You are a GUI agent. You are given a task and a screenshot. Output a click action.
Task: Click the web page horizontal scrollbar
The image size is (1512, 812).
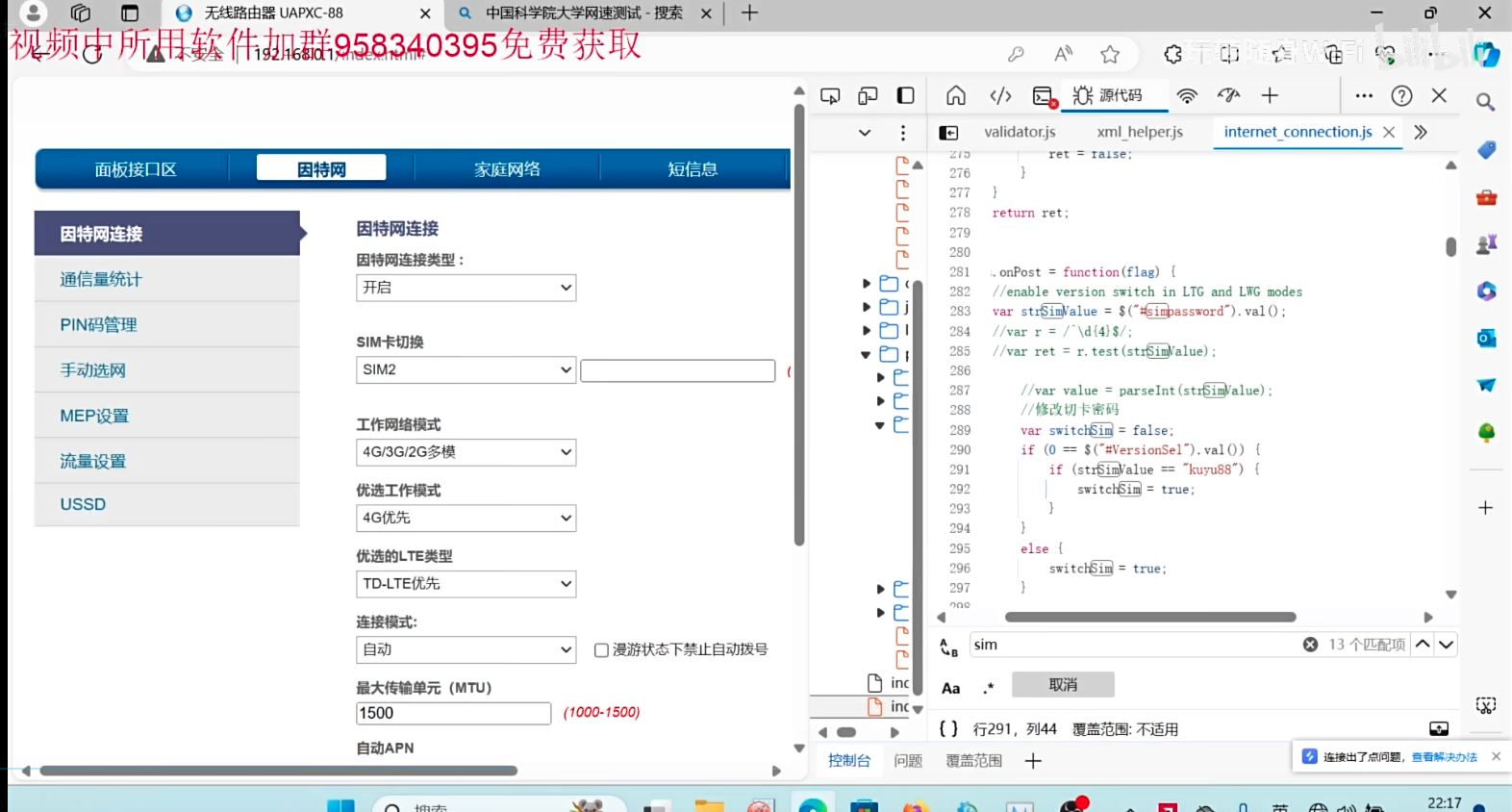tap(278, 771)
